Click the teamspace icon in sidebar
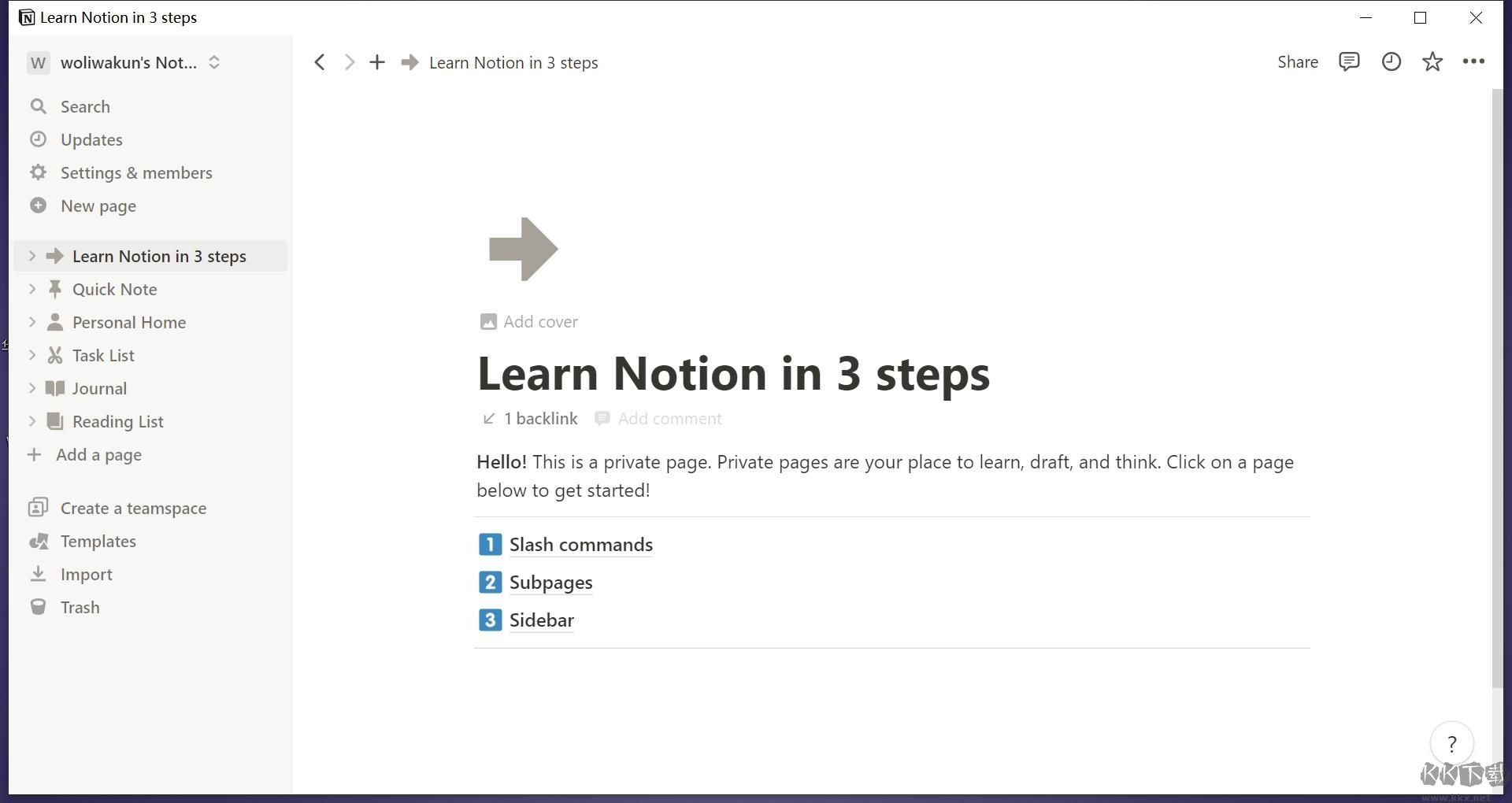This screenshot has height=803, width=1512. point(38,508)
